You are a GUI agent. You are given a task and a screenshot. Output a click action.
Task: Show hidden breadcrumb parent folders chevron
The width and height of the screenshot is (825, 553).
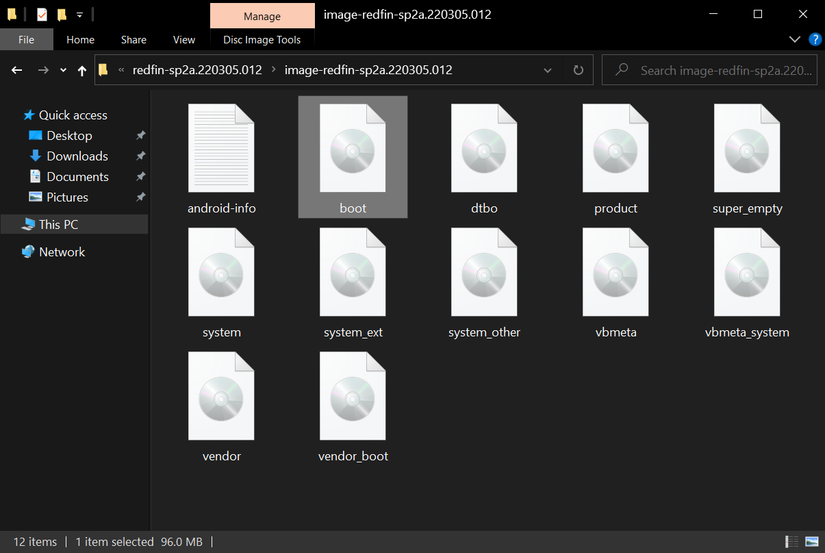121,69
